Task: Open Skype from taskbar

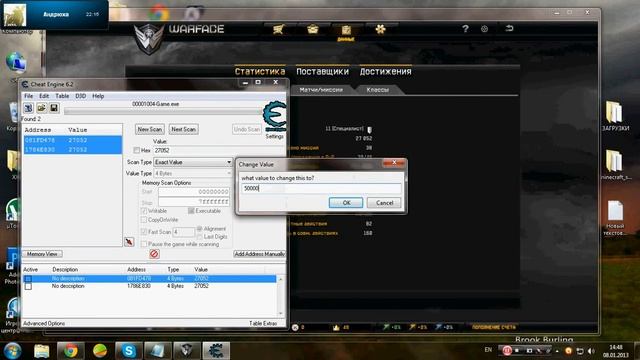Action: tap(129, 351)
